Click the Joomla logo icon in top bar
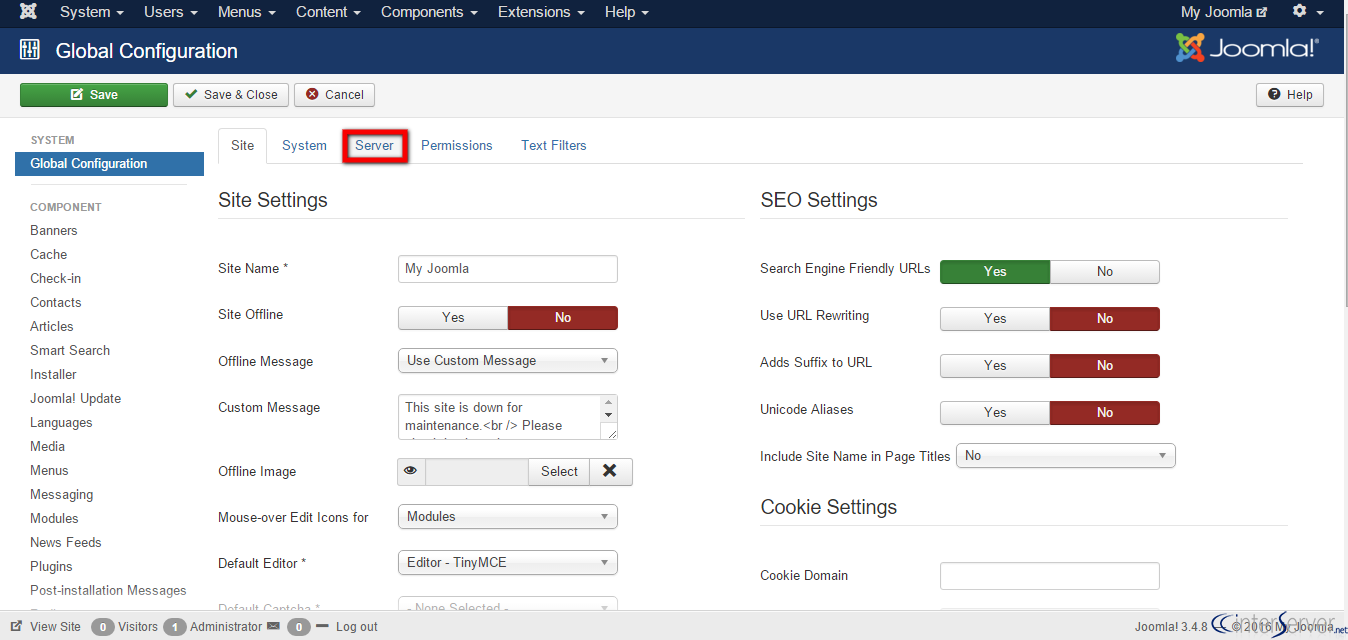Image resolution: width=1348 pixels, height=640 pixels. point(29,12)
